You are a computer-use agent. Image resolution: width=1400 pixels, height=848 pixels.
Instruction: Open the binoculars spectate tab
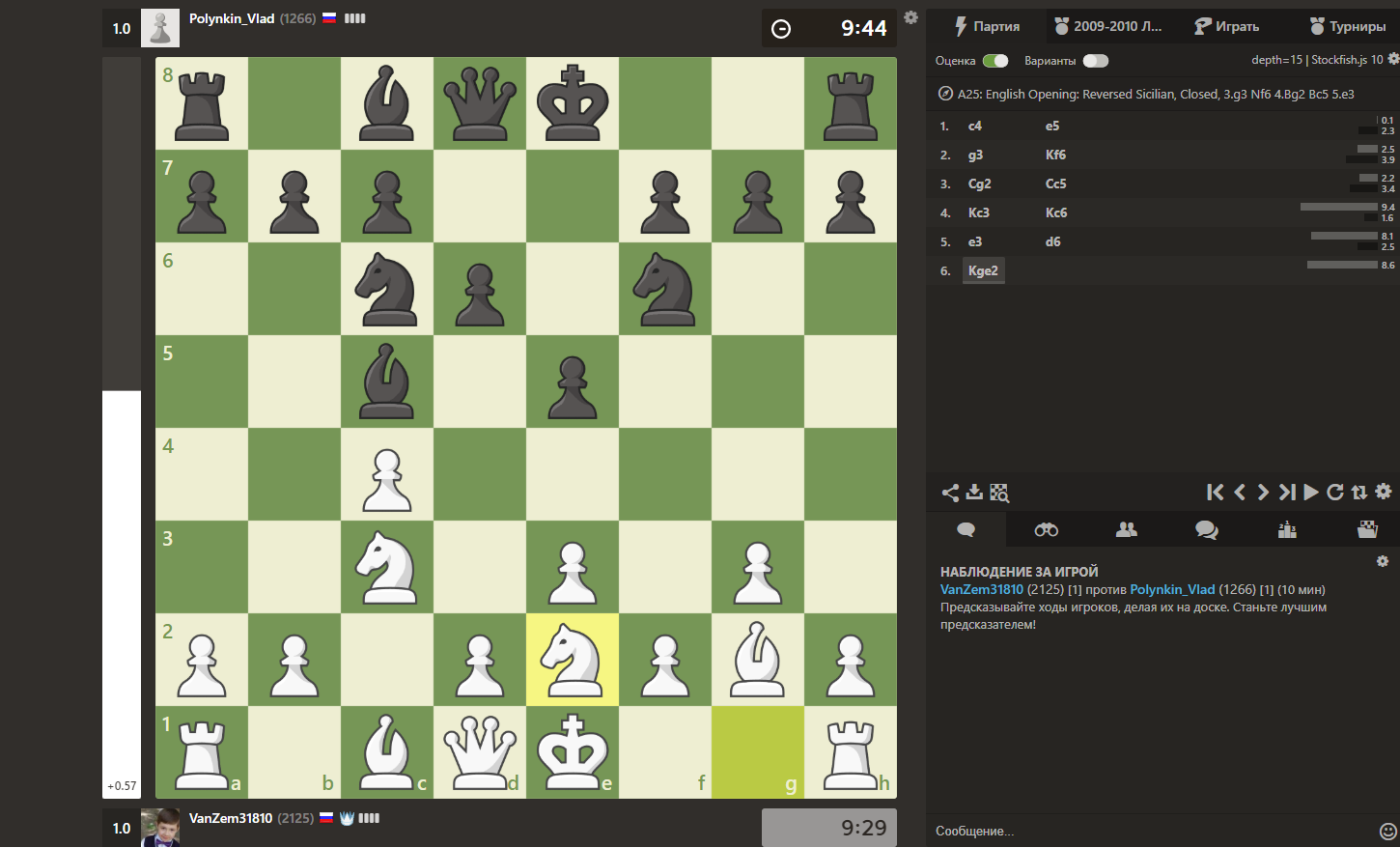(x=1046, y=529)
